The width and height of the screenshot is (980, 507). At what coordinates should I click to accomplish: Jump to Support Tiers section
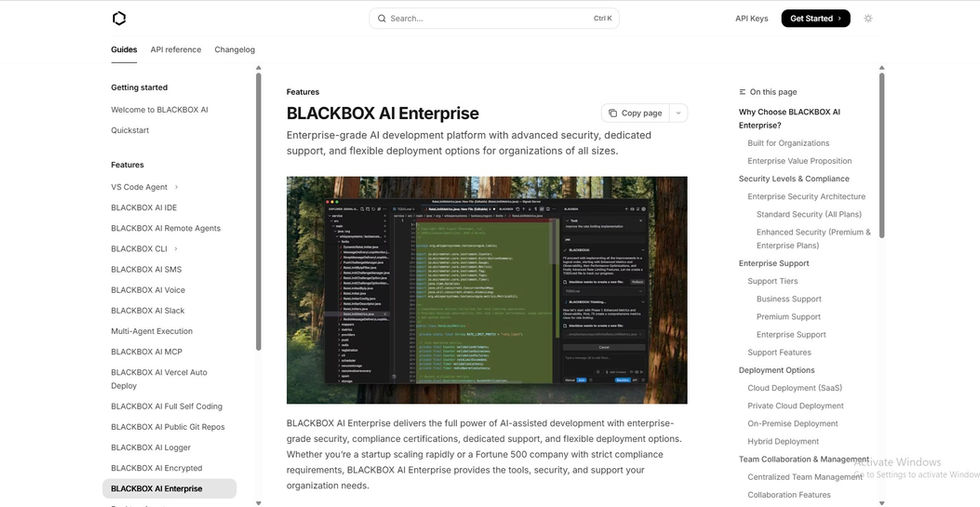pyautogui.click(x=772, y=281)
